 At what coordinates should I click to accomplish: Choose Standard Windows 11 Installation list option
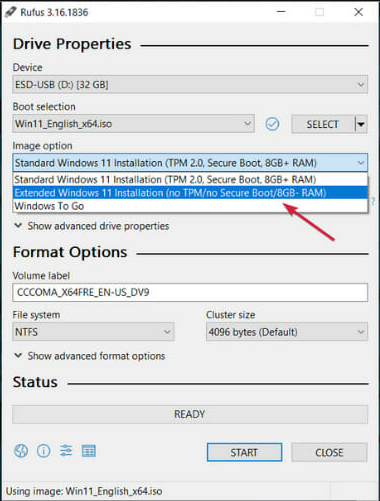tap(190, 179)
